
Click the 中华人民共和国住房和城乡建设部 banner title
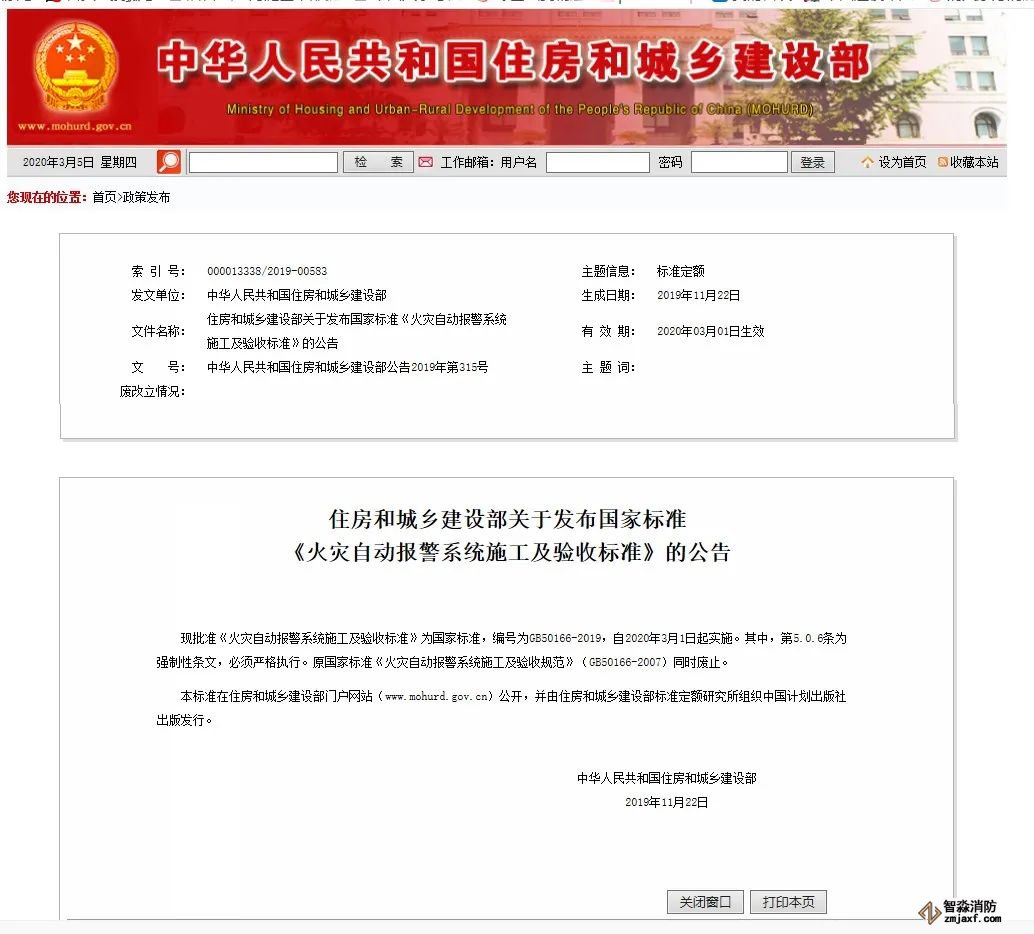point(513,62)
